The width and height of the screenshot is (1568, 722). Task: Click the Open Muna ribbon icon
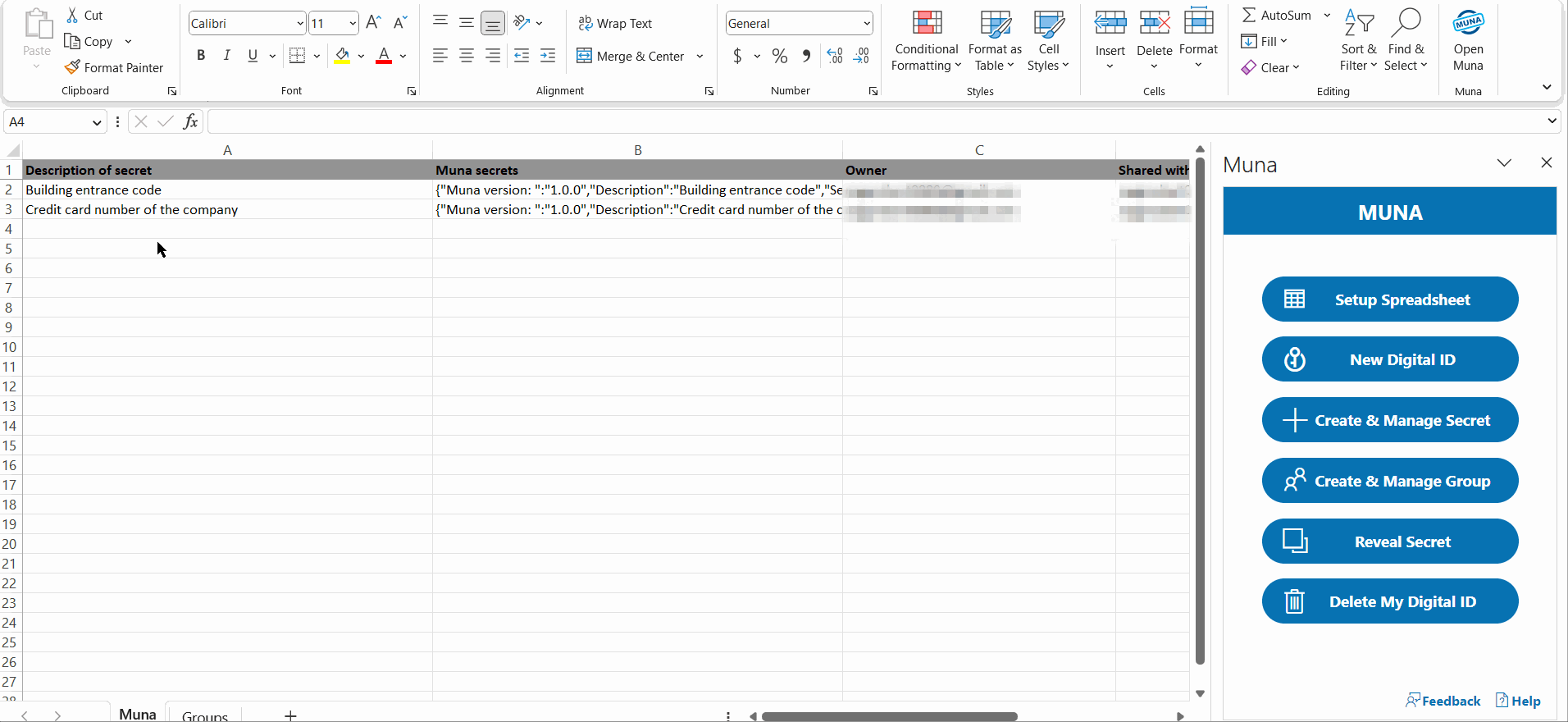tap(1468, 23)
